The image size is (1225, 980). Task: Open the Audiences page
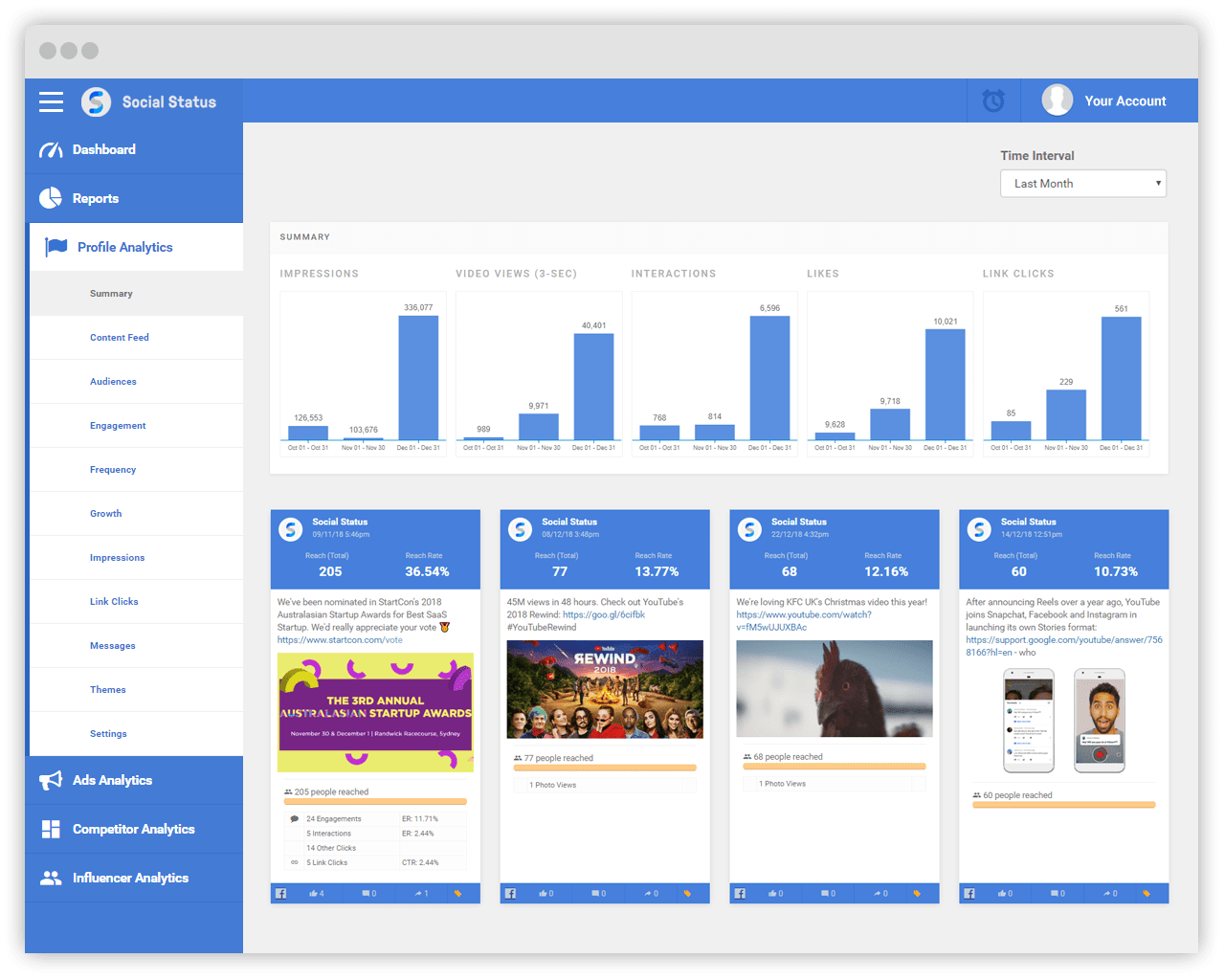pos(136,382)
